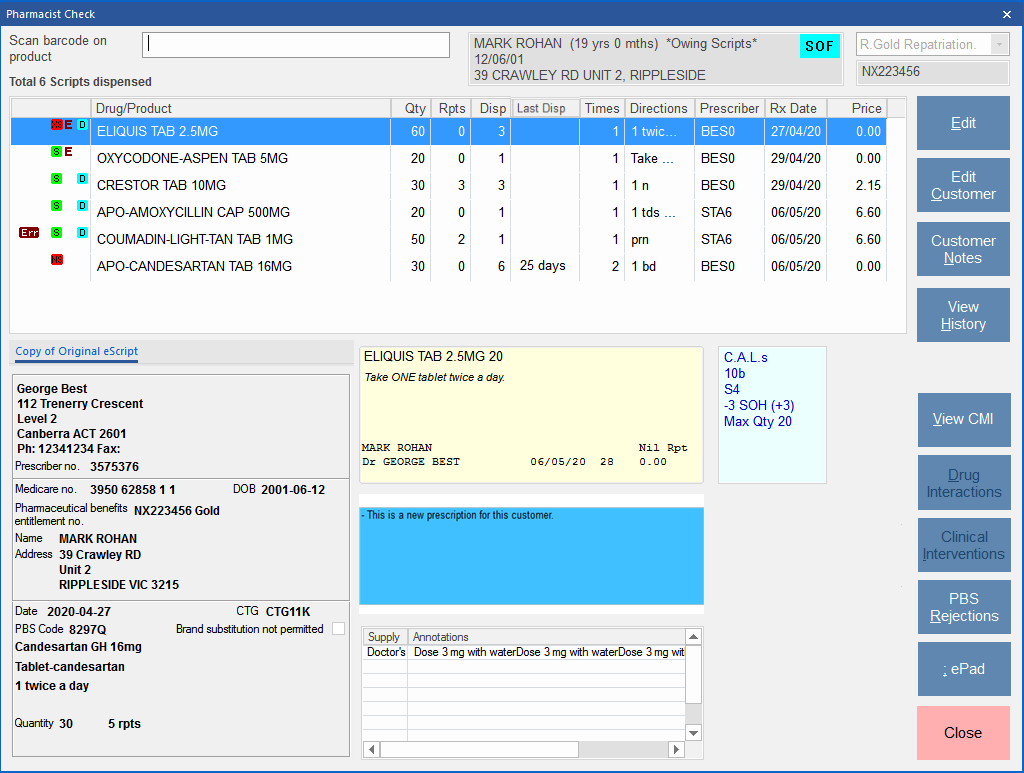Sort by the Drug/Product column header
Screen dimensions: 1024x773
coord(240,108)
